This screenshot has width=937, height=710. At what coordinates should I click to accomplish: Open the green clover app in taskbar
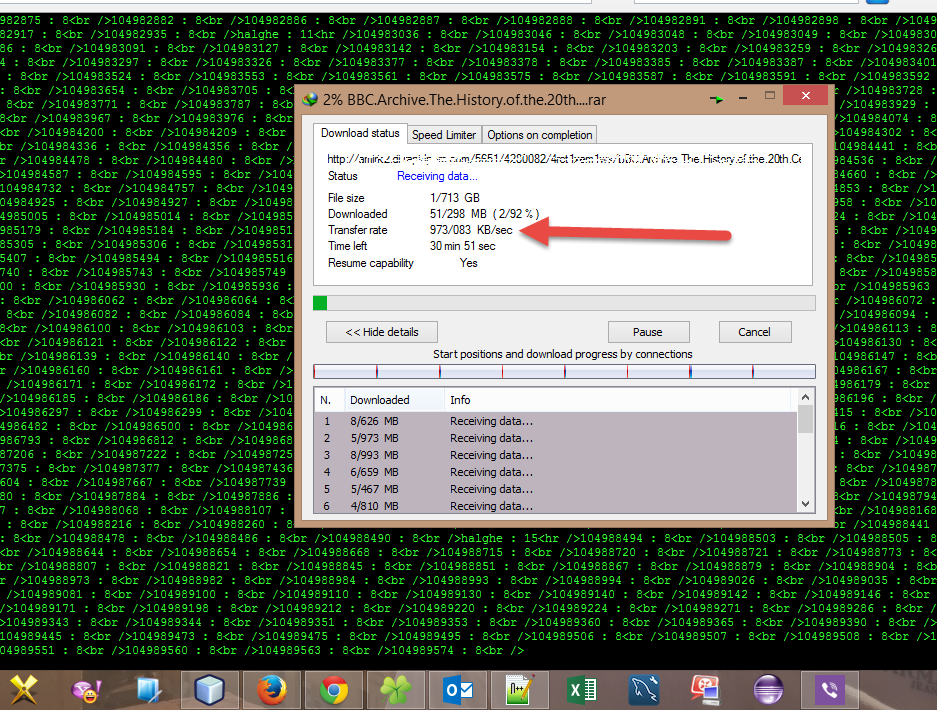click(x=396, y=689)
